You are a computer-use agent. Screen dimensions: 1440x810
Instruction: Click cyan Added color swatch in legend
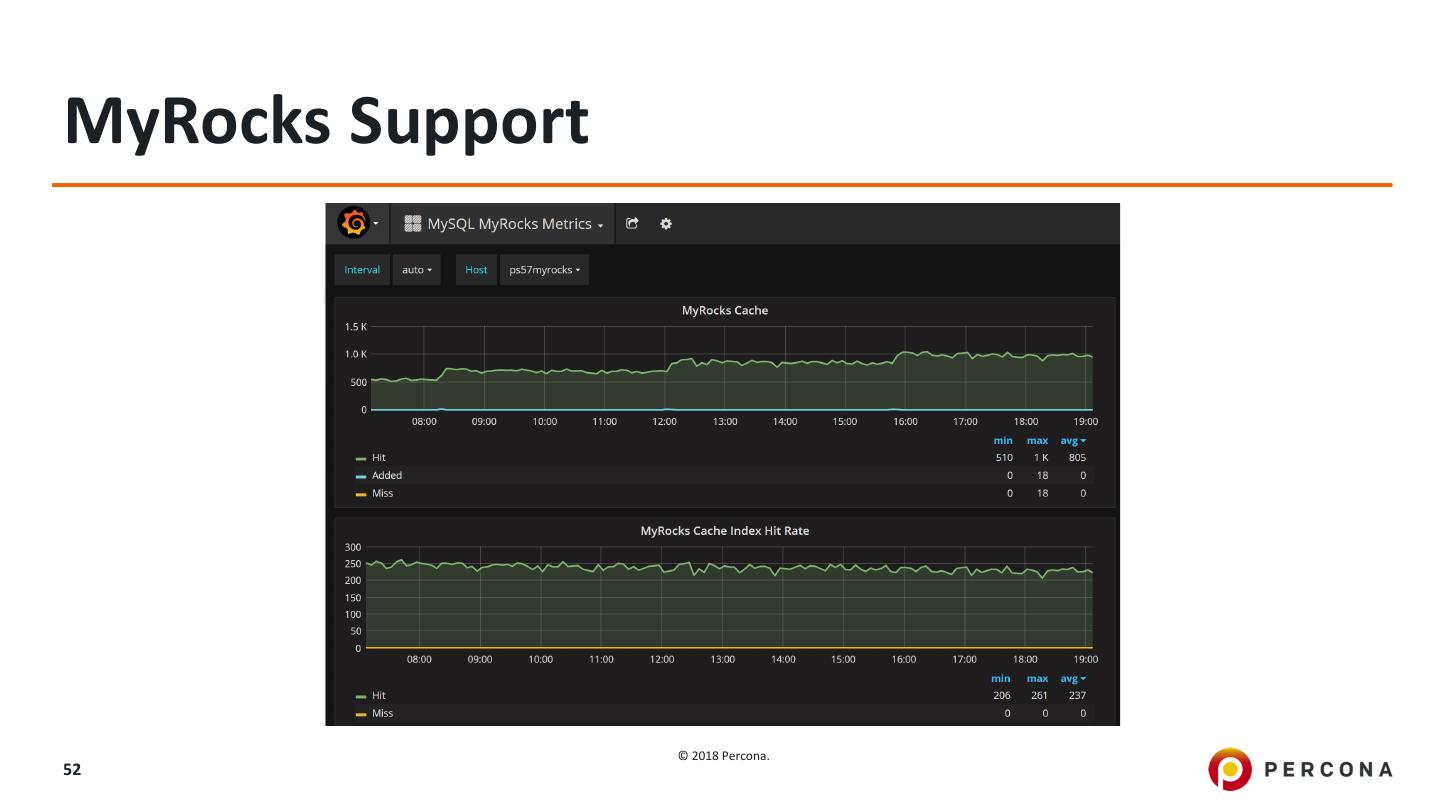(361, 476)
